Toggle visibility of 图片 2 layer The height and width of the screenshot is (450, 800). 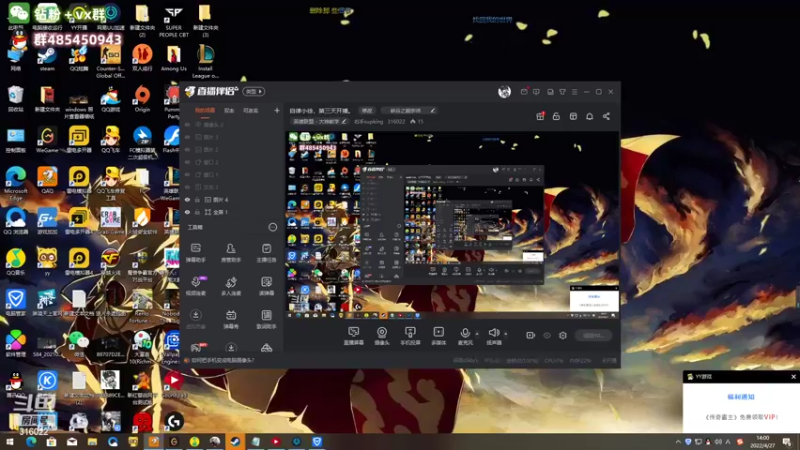187,149
